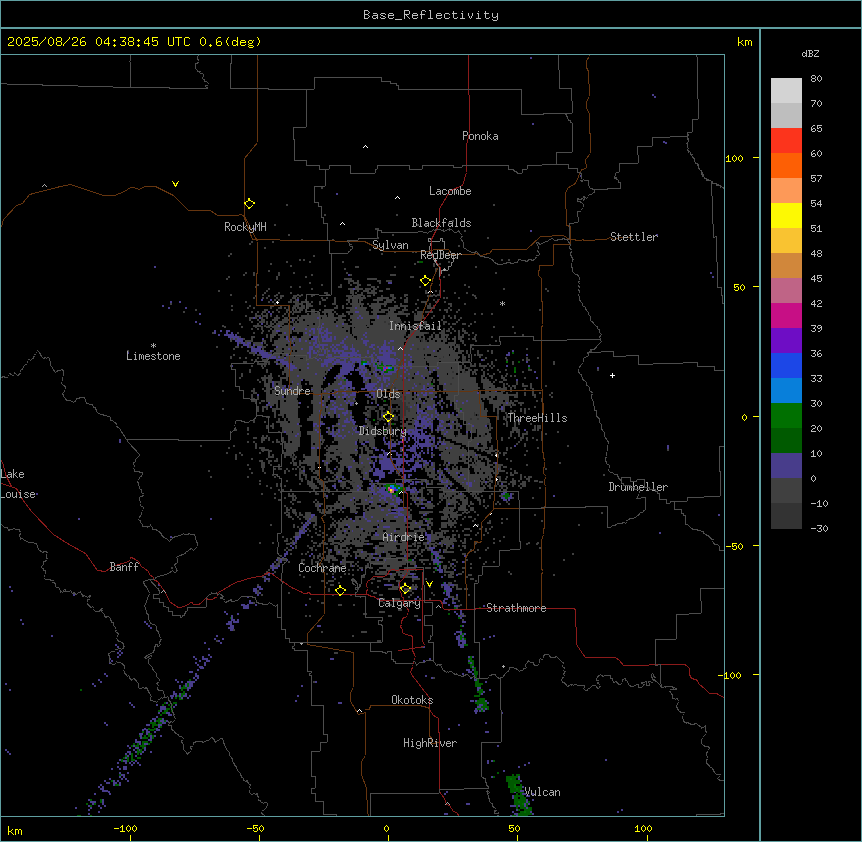Click the Sundre town label
Viewport: 862px width, 842px height.
click(292, 391)
